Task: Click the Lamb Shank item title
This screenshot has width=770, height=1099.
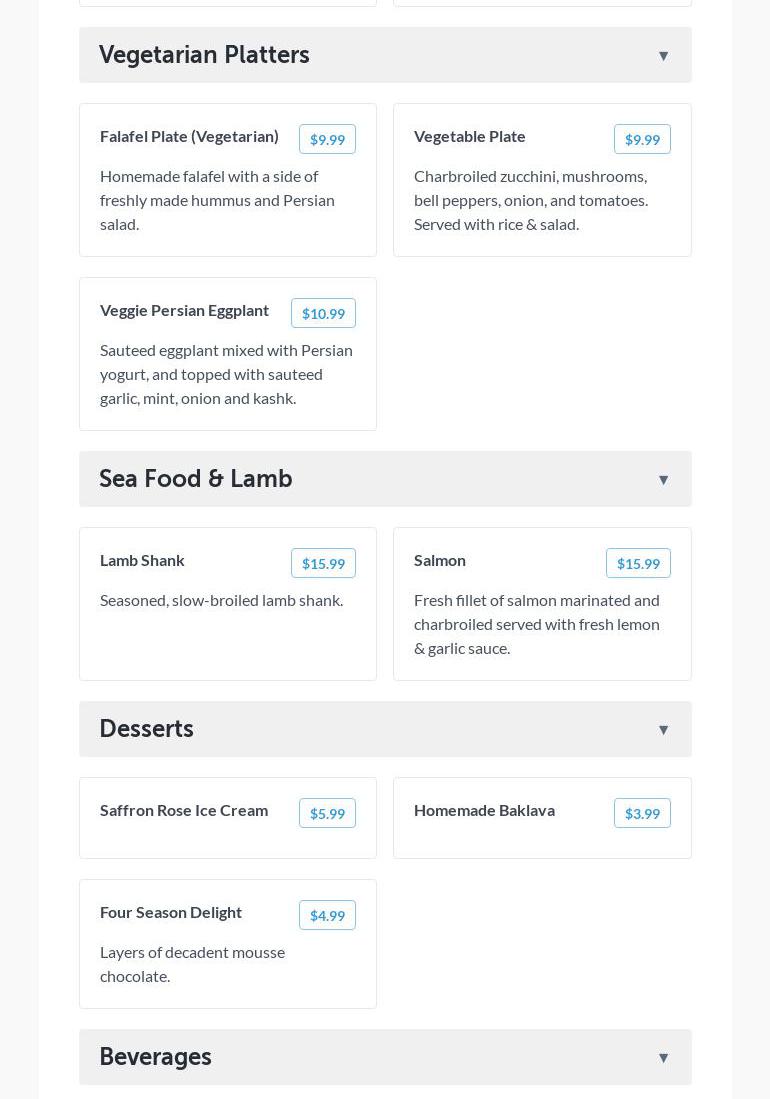Action: (x=142, y=561)
